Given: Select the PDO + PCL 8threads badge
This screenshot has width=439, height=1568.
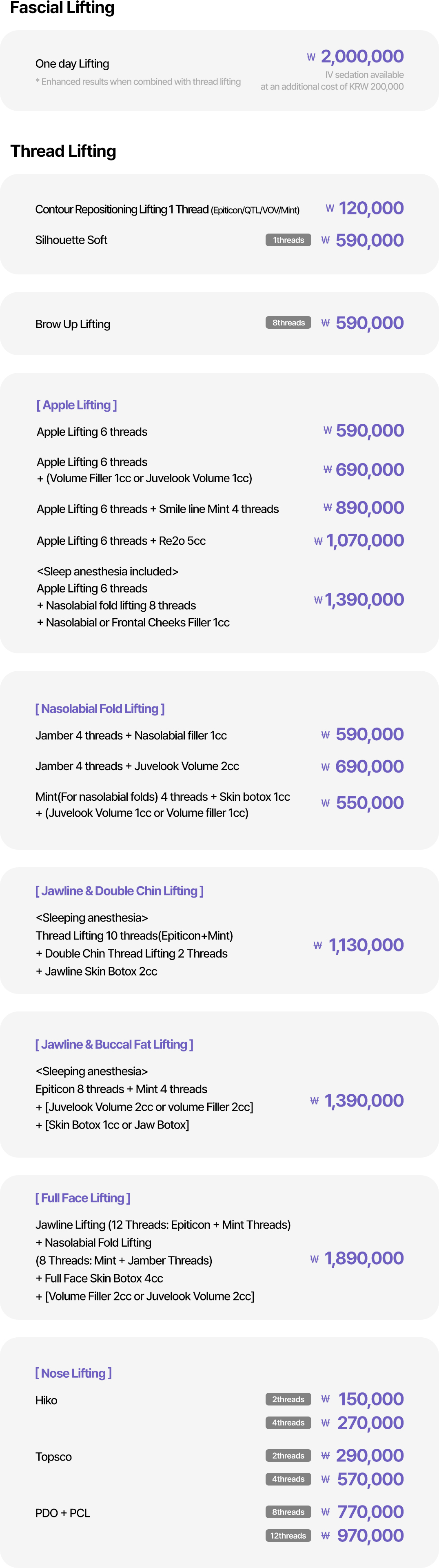Looking at the screenshot, I should (x=288, y=1512).
